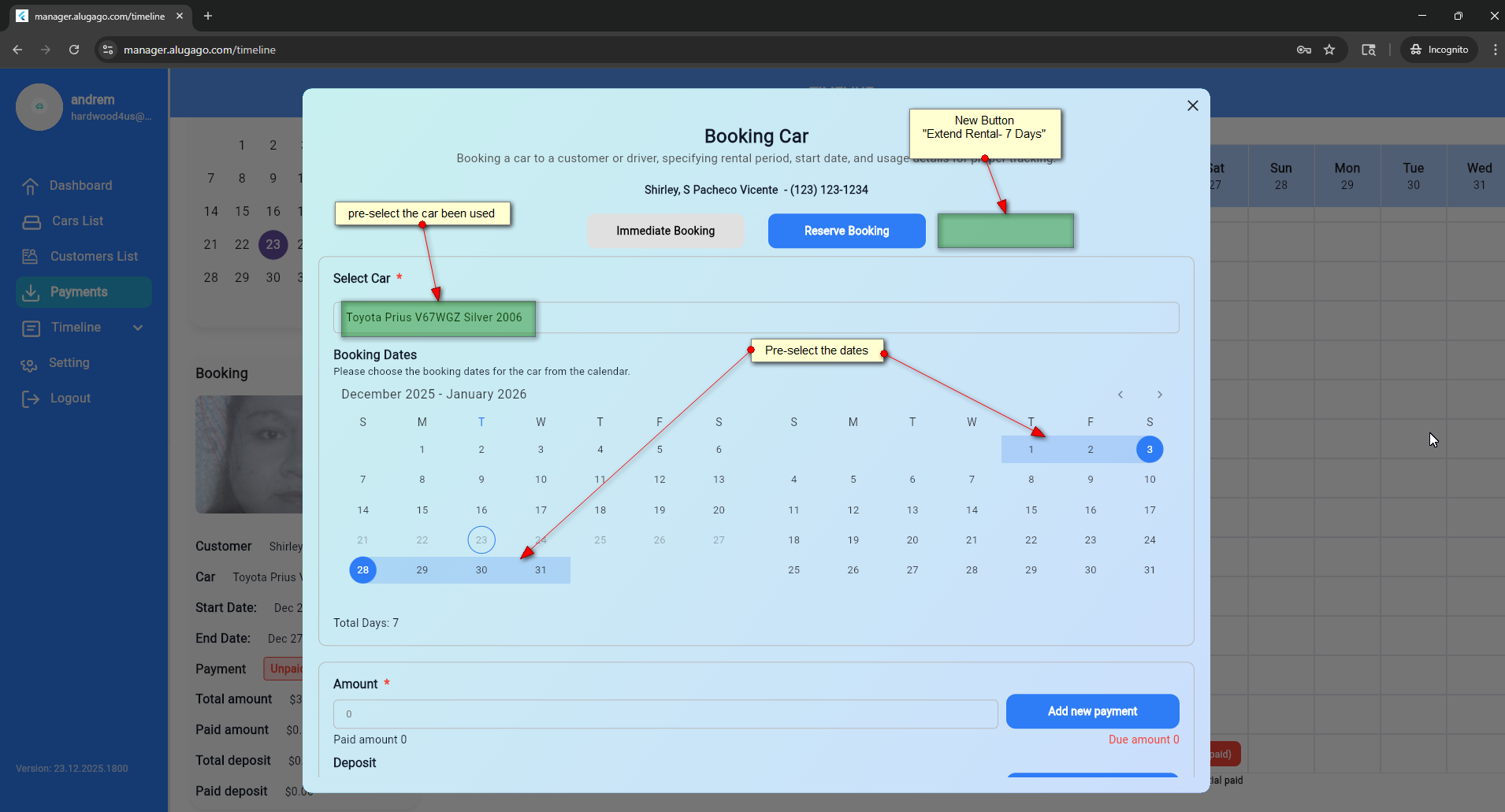The width and height of the screenshot is (1505, 812).
Task: Click the Cars List car icon
Action: point(32,221)
